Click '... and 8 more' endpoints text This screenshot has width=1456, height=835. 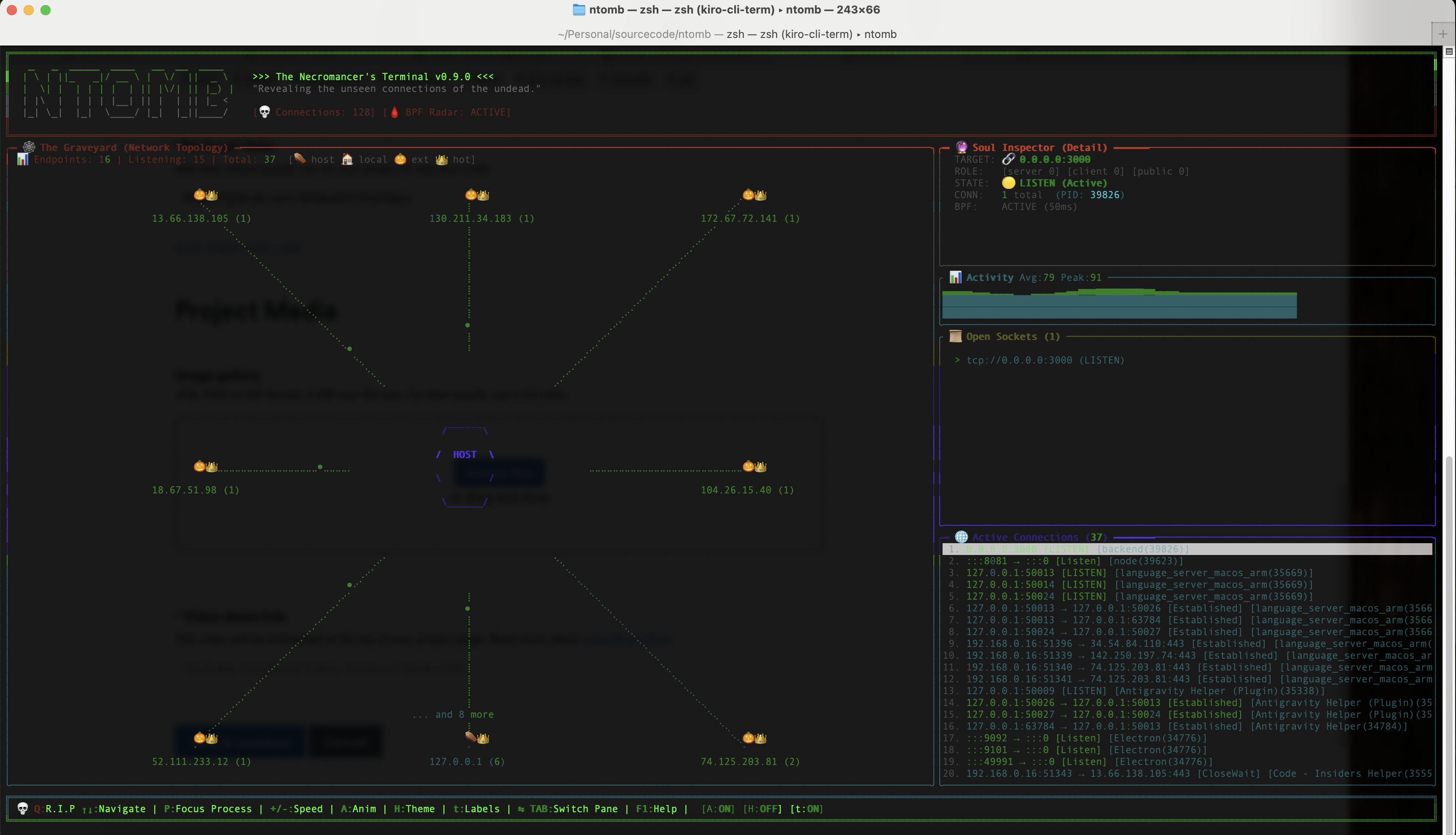[x=453, y=714]
